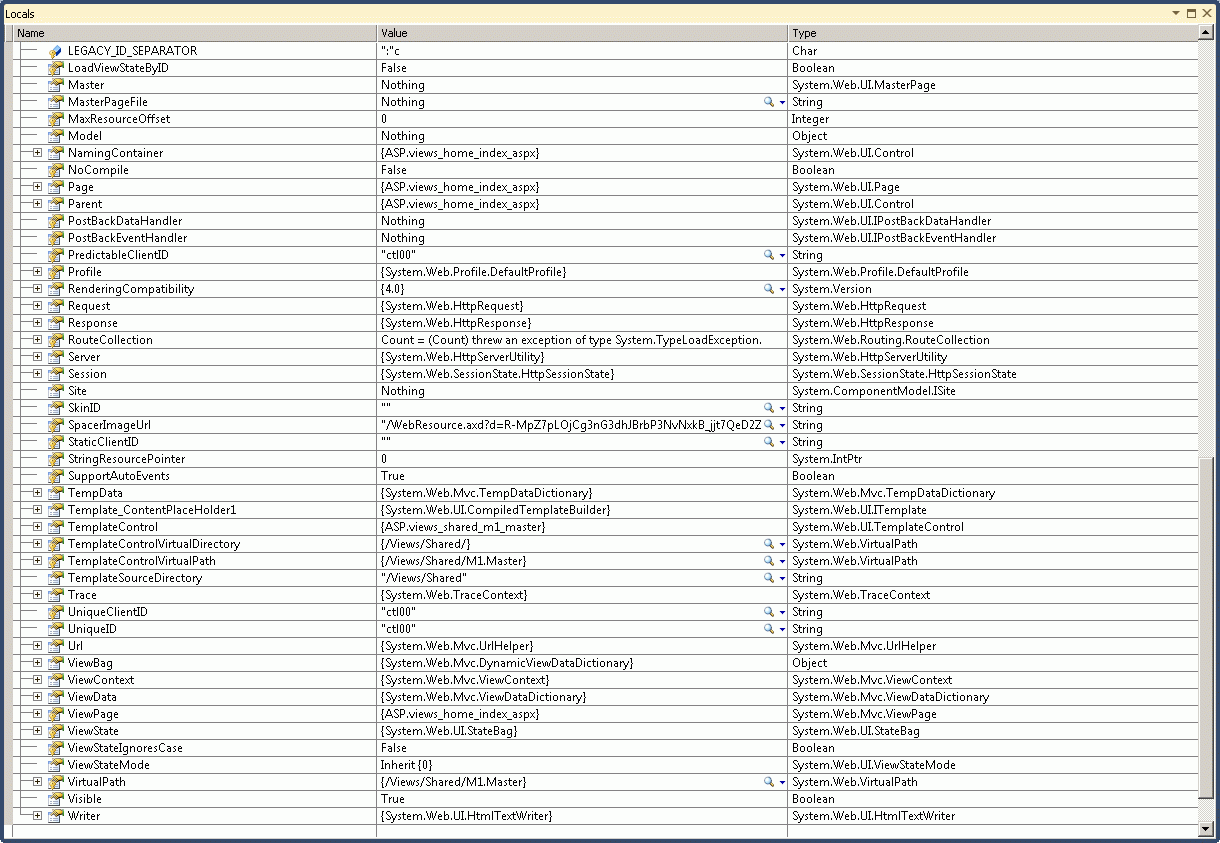Click the Value column header

pos(582,33)
